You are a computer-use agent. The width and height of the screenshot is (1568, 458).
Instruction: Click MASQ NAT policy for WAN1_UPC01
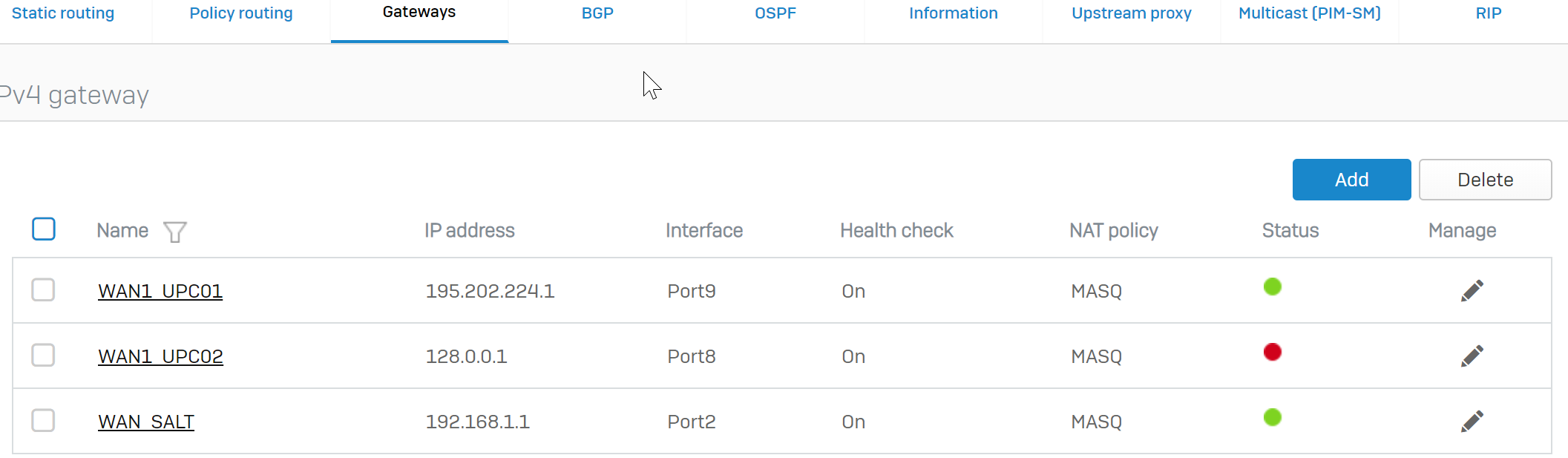click(x=1096, y=291)
